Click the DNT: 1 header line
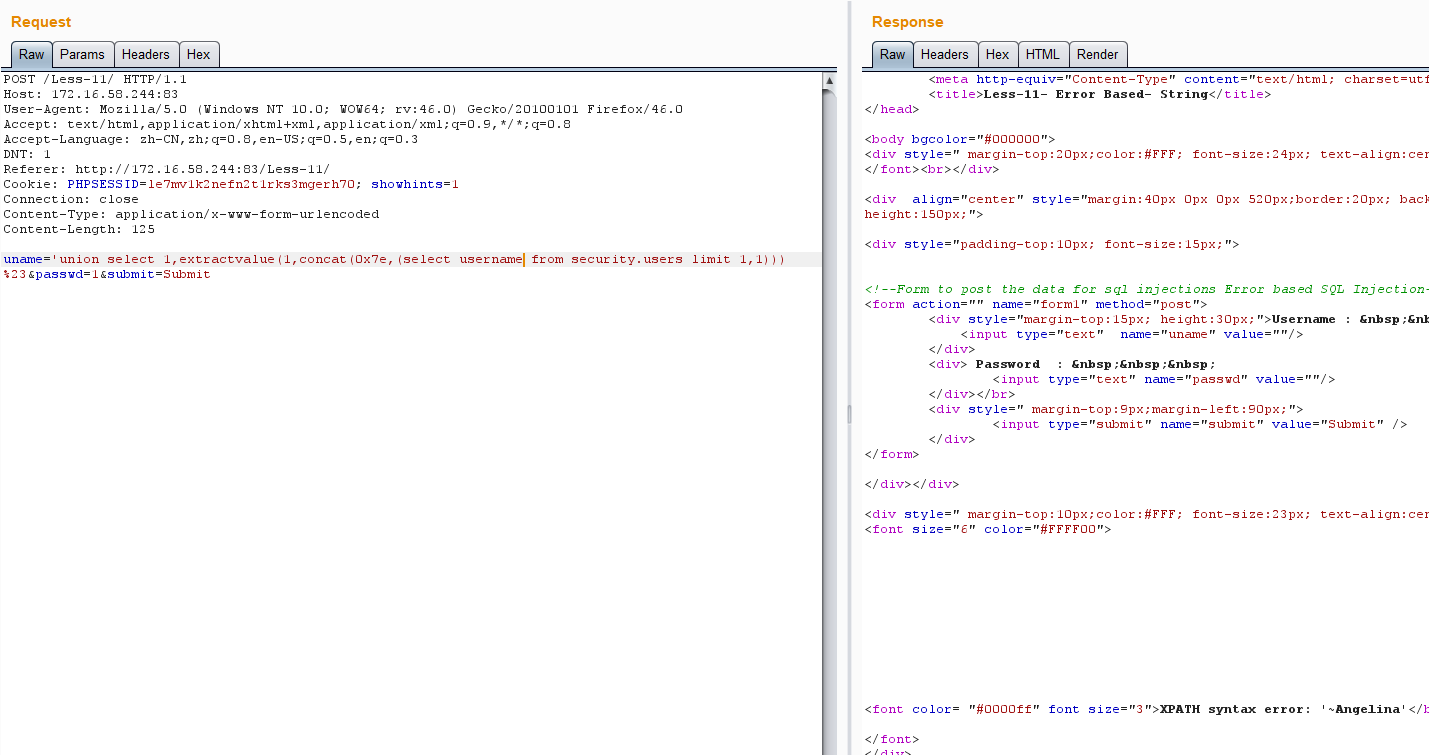Image resolution: width=1429 pixels, height=755 pixels. (x=27, y=154)
